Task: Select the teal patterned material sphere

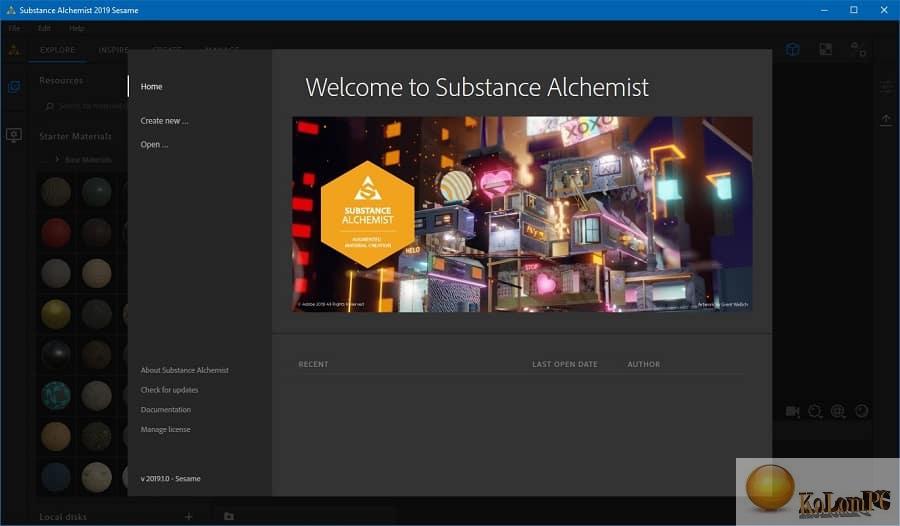Action: point(56,396)
